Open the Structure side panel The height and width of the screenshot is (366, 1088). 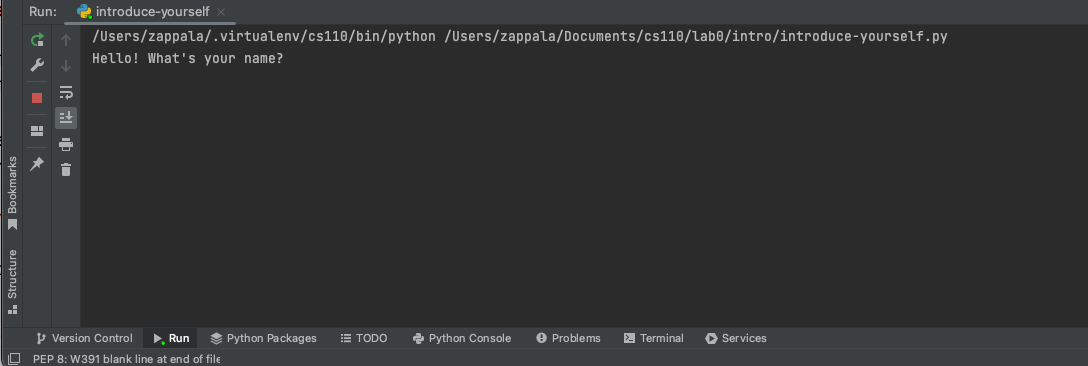click(12, 282)
